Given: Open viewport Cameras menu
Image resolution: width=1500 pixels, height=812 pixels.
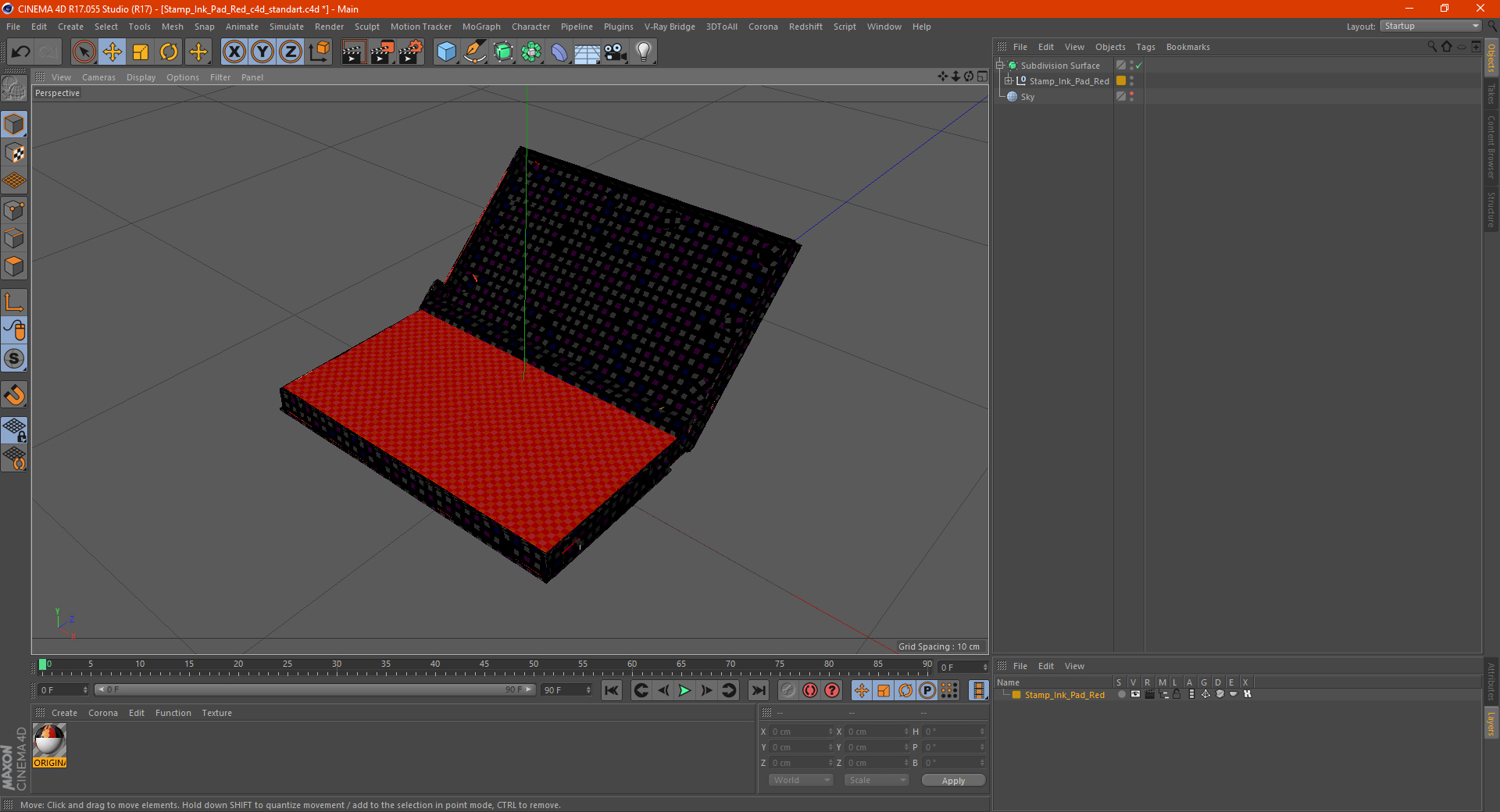Looking at the screenshot, I should point(98,77).
